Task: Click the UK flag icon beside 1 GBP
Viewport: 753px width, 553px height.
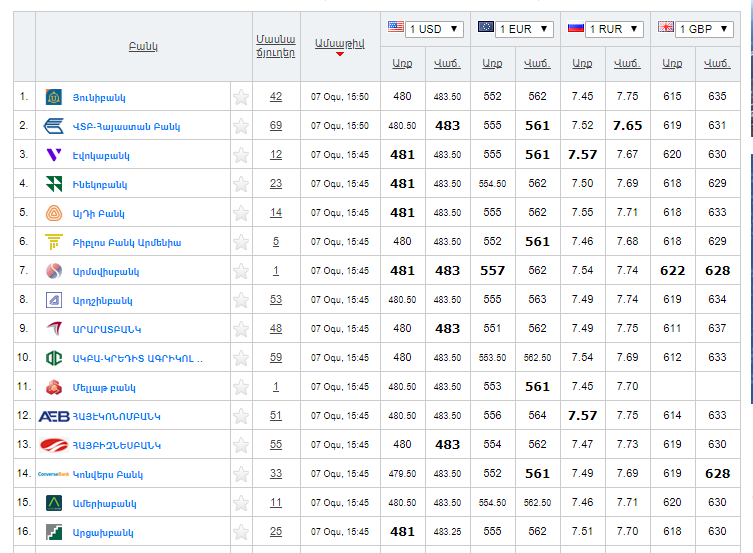Action: (x=666, y=26)
